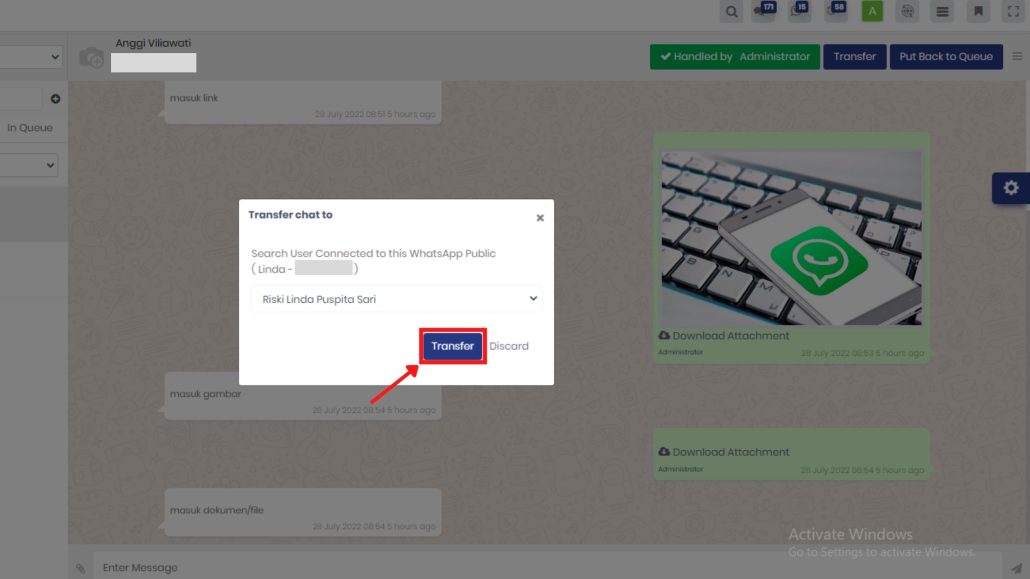Viewport: 1030px width, 579px height.
Task: Click Put Back to Queue button
Action: 946,57
